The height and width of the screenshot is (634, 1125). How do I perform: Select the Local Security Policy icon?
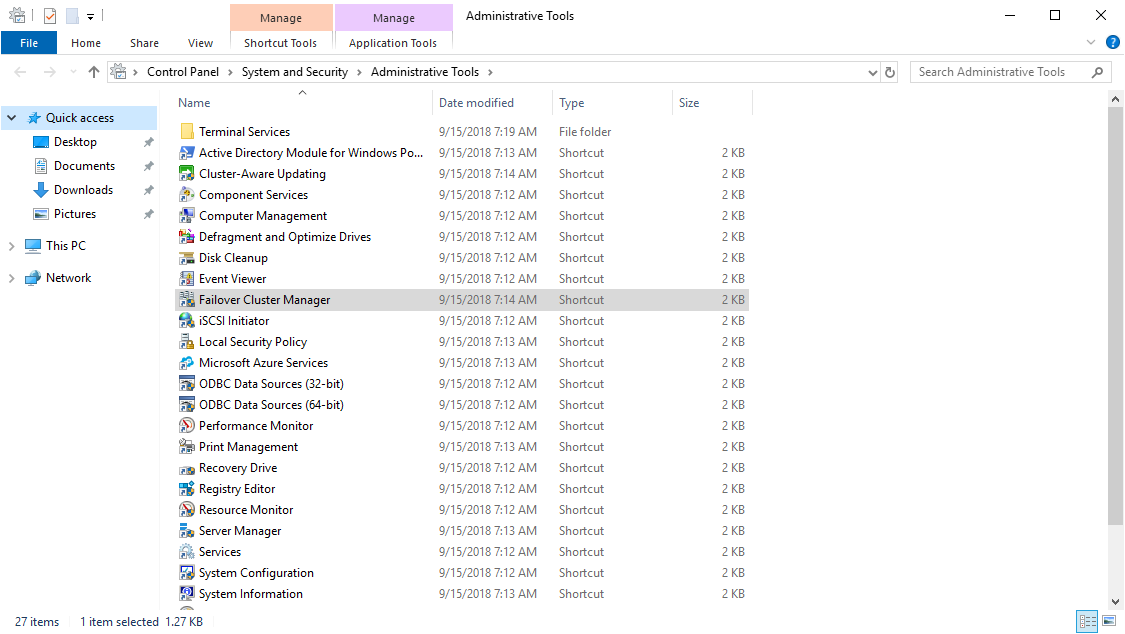click(x=187, y=341)
